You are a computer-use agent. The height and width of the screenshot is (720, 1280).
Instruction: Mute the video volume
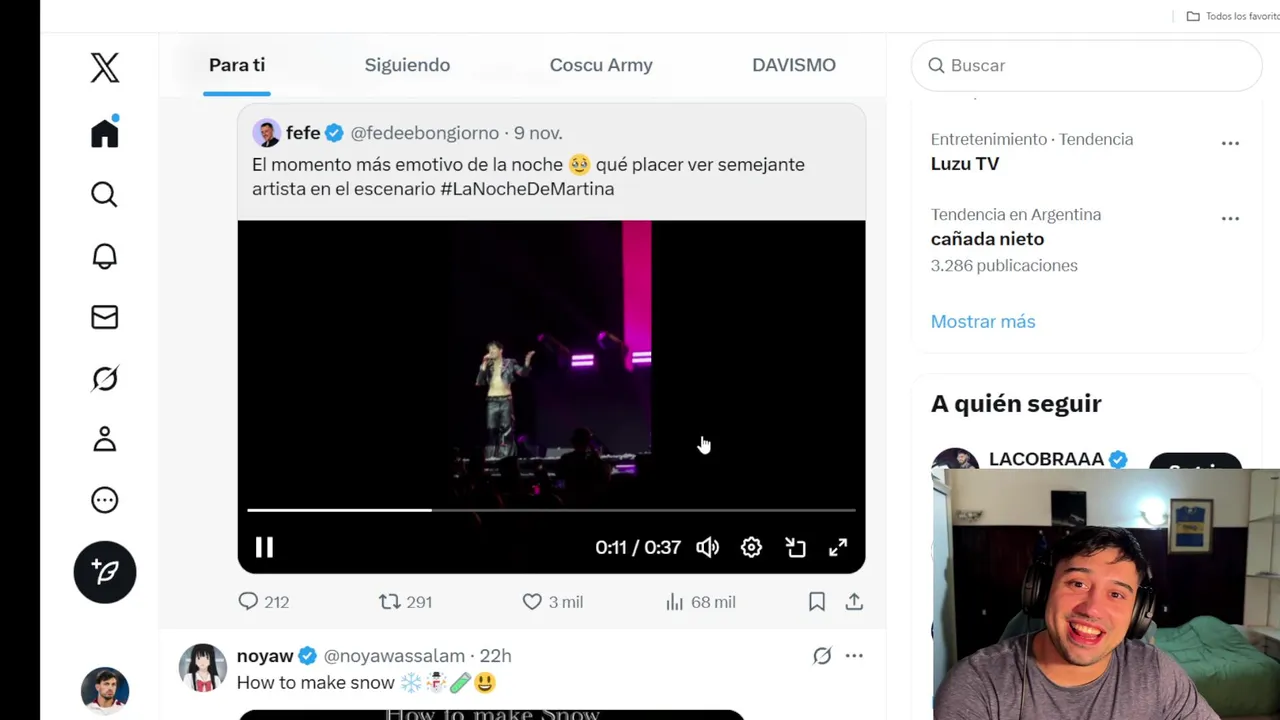point(707,547)
